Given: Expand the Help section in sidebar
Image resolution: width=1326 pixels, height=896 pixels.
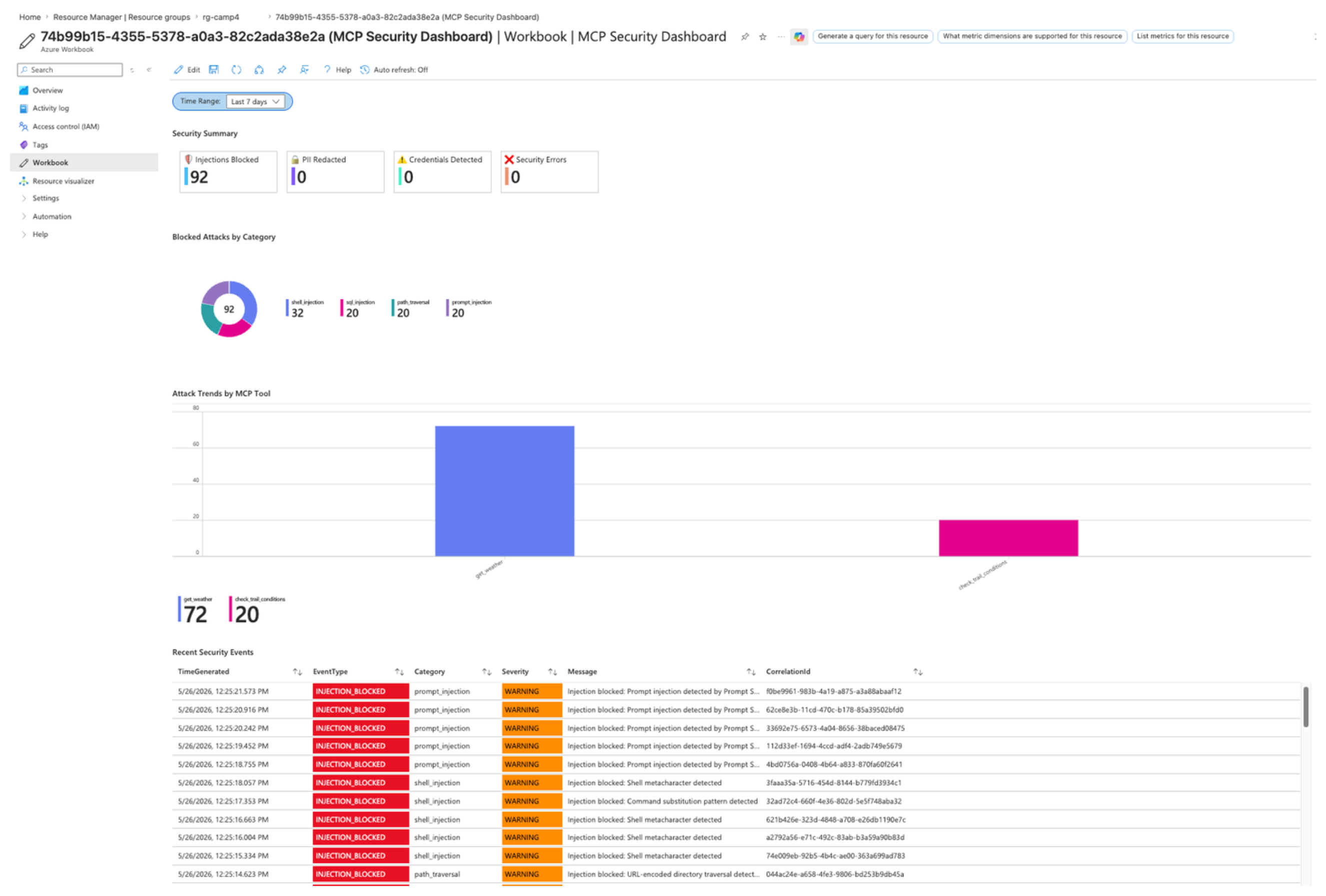Looking at the screenshot, I should pyautogui.click(x=40, y=234).
